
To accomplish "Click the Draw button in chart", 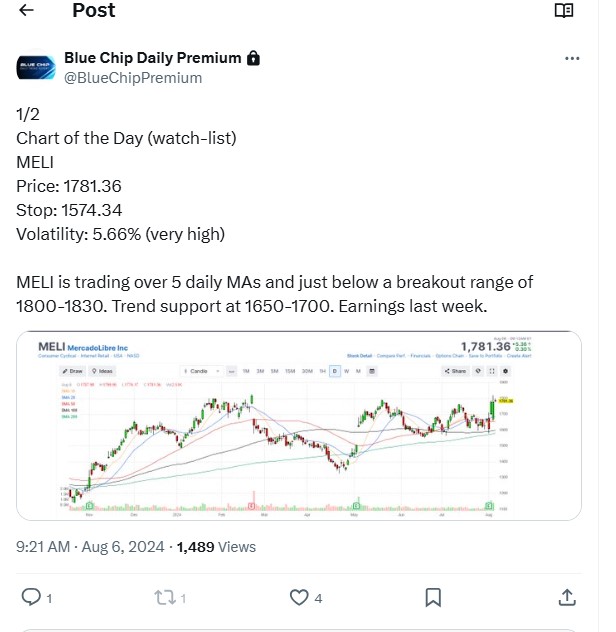I will tap(72, 371).
